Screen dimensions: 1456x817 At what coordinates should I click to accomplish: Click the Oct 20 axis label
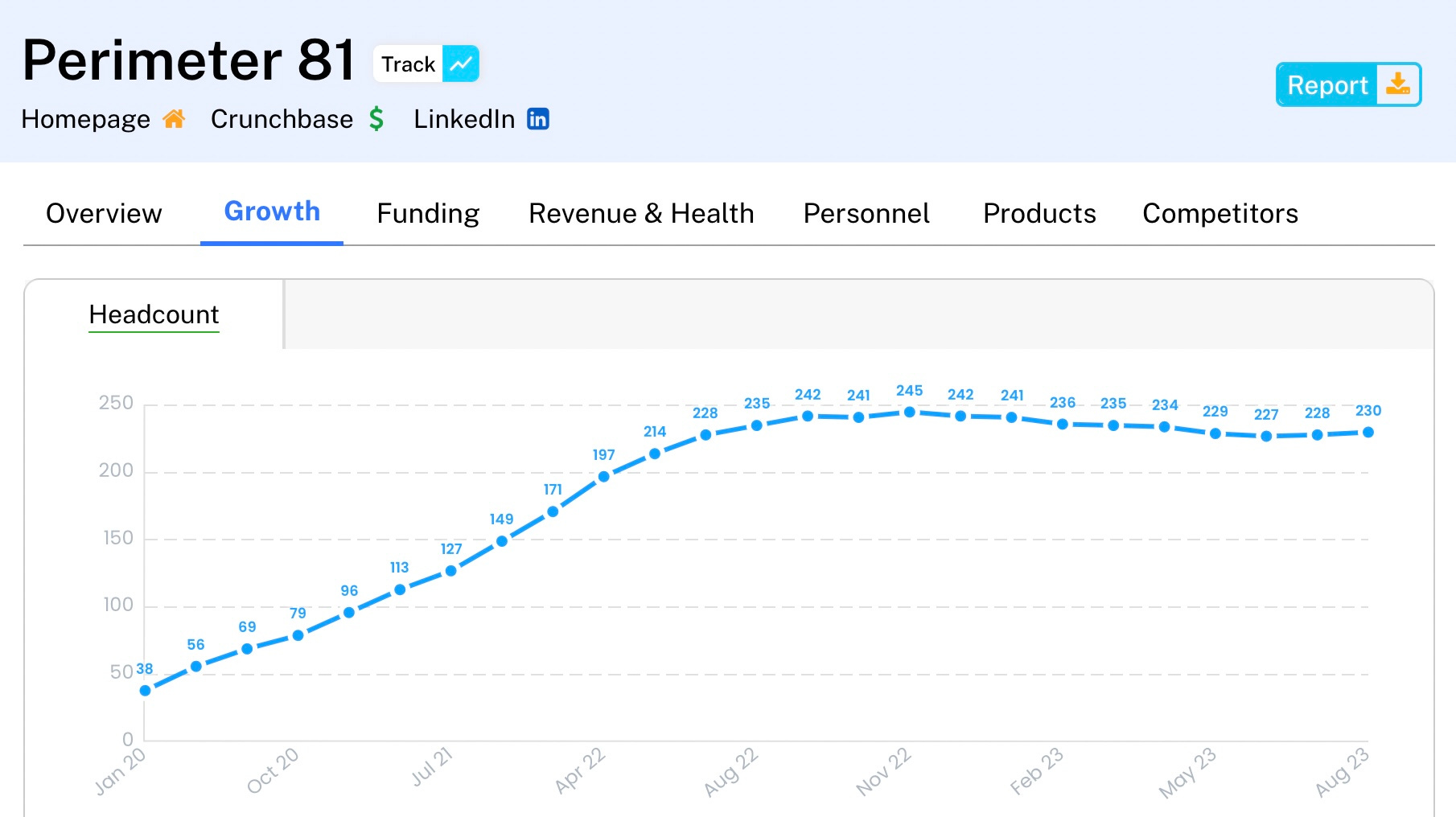pos(273,770)
